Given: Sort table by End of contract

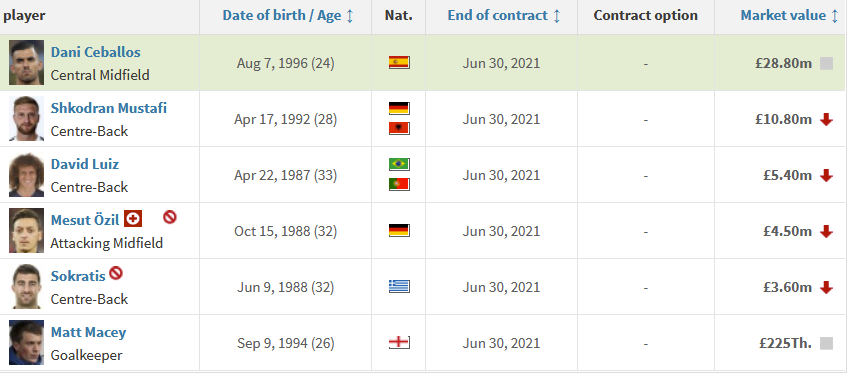Looking at the screenshot, I should 504,16.
